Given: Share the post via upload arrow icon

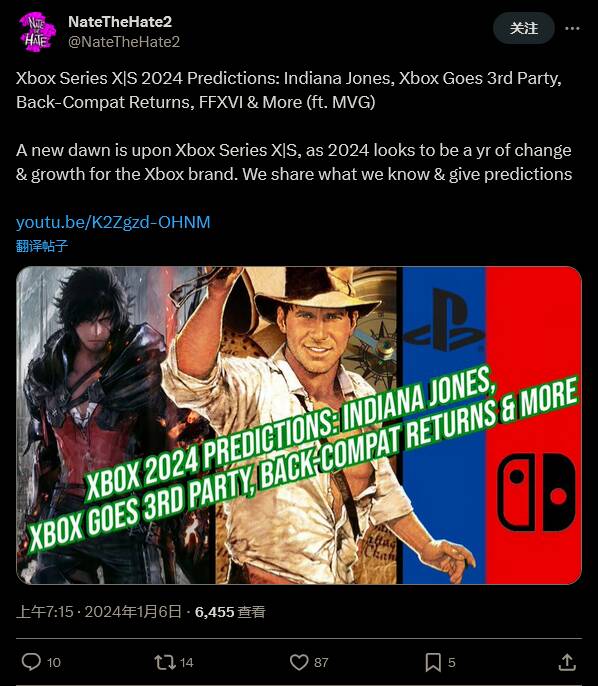Looking at the screenshot, I should [567, 662].
